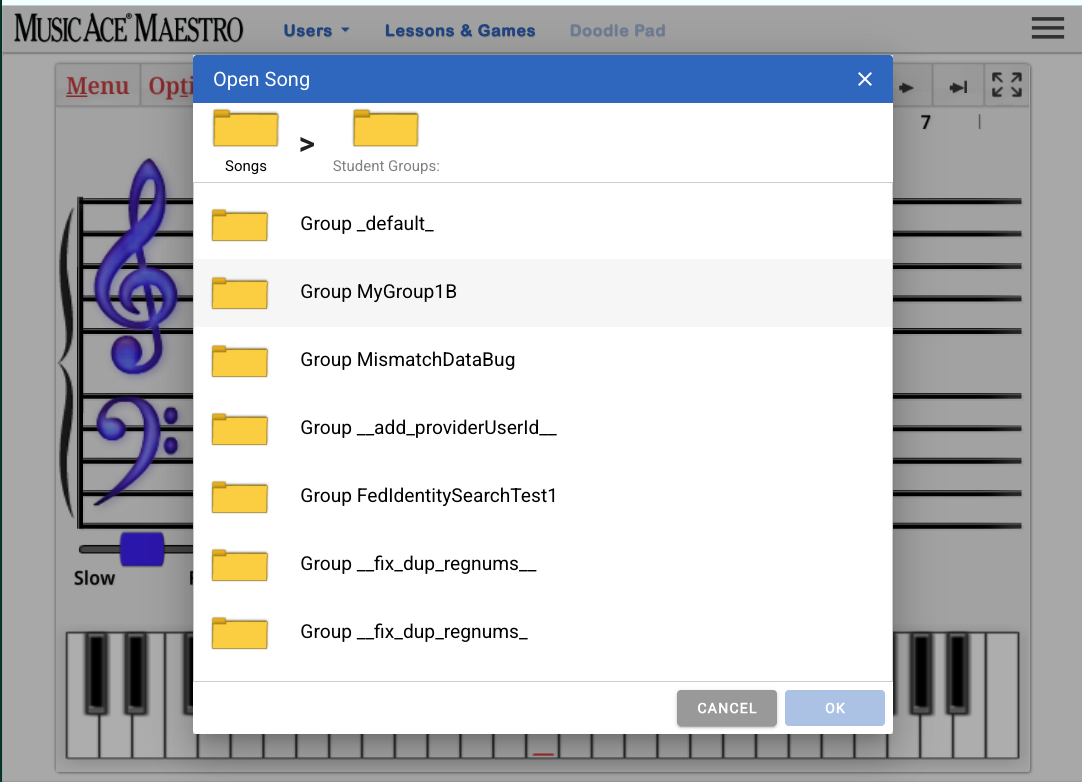This screenshot has height=782, width=1082.
Task: Open folder icon for Group _default_
Action: pos(239,224)
